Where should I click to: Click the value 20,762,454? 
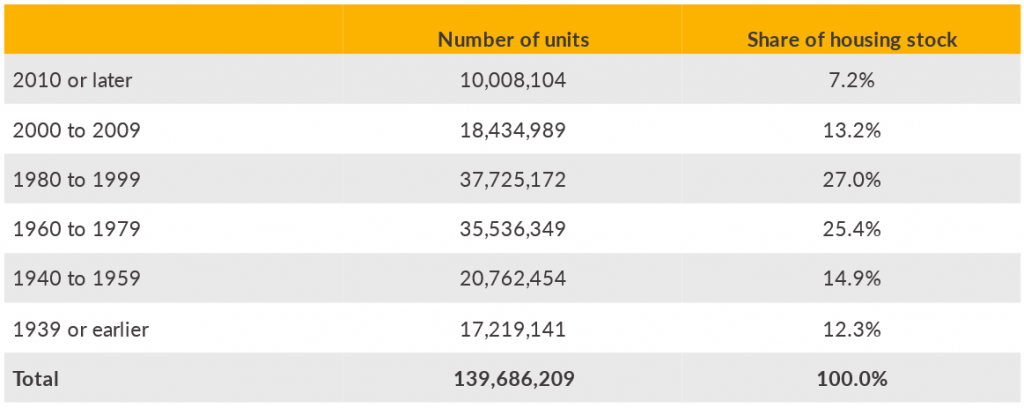(x=514, y=279)
